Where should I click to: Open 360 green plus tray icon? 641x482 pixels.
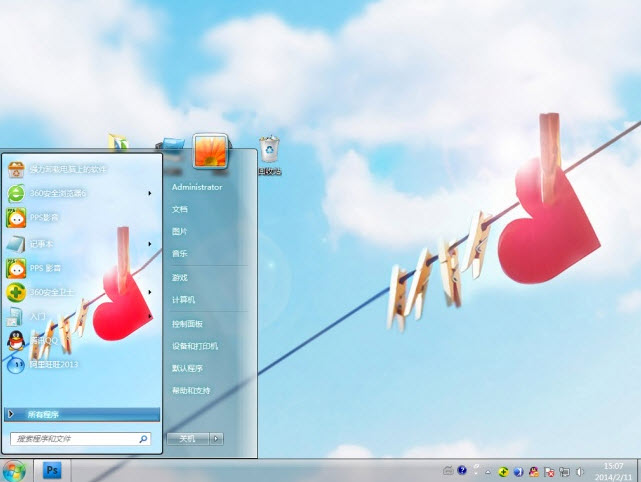[x=503, y=472]
